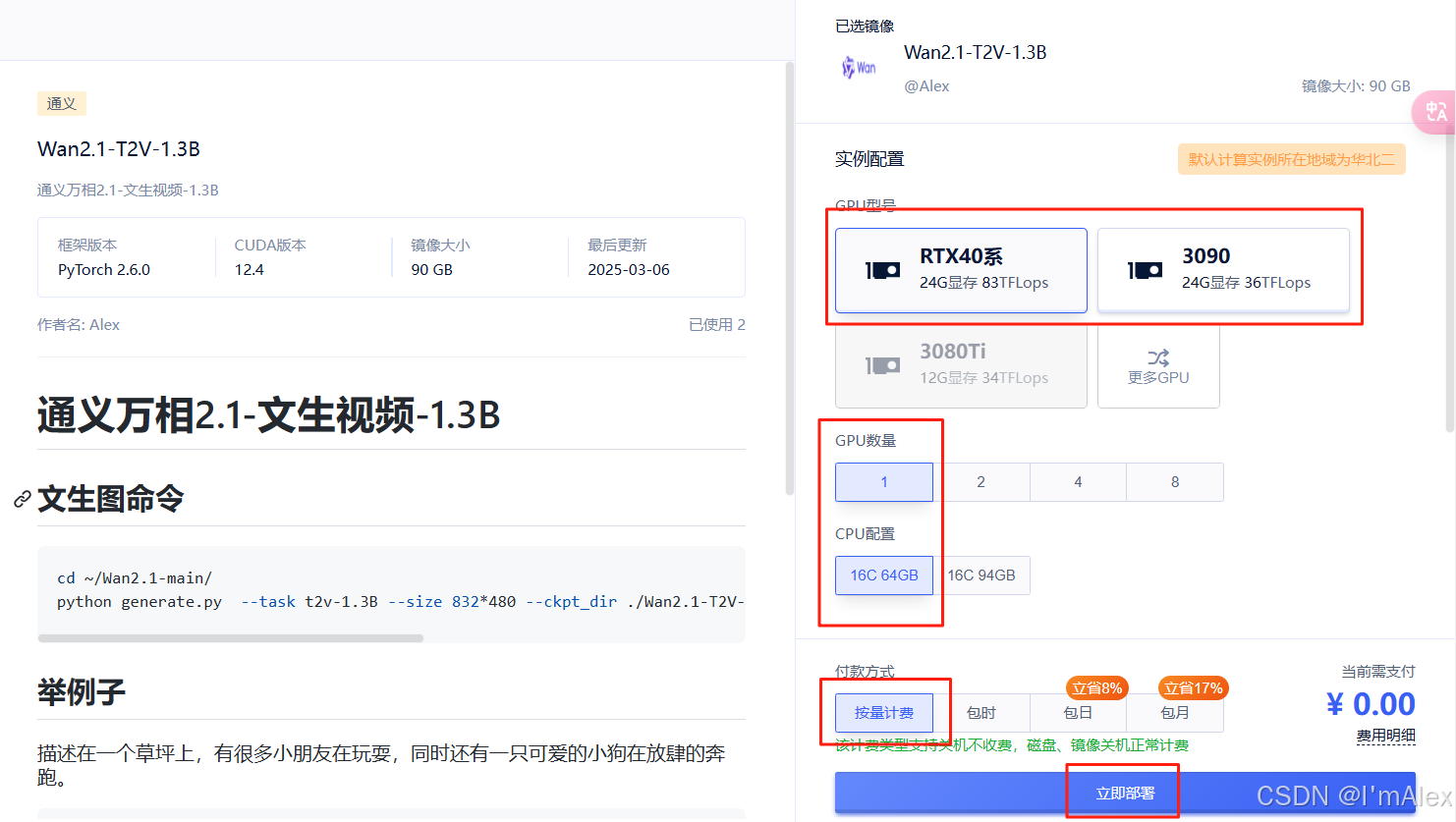Switch to the 包时 payment tab

click(980, 713)
